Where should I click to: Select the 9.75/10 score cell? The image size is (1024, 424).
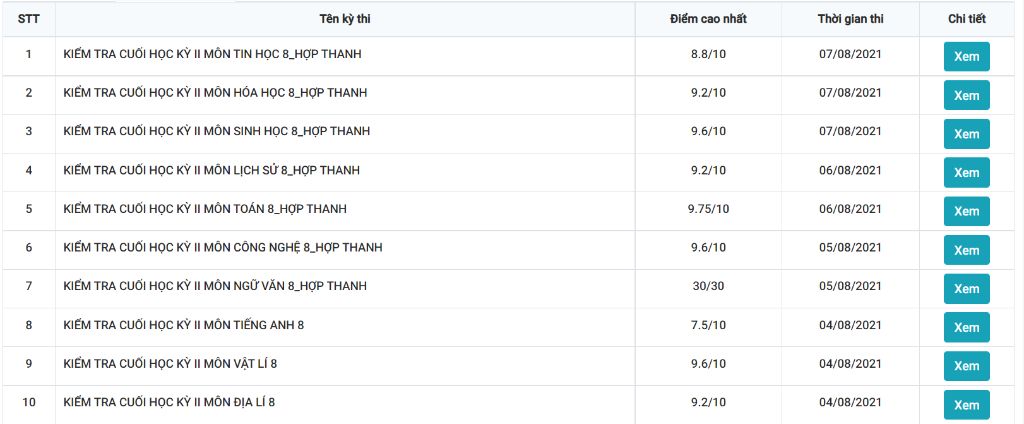pos(708,209)
